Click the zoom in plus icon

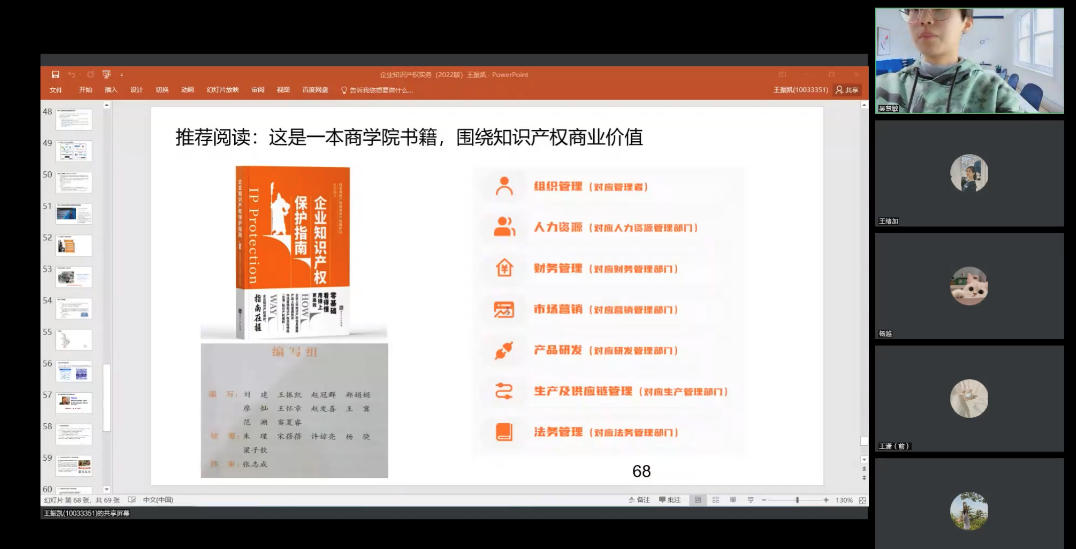click(x=826, y=500)
